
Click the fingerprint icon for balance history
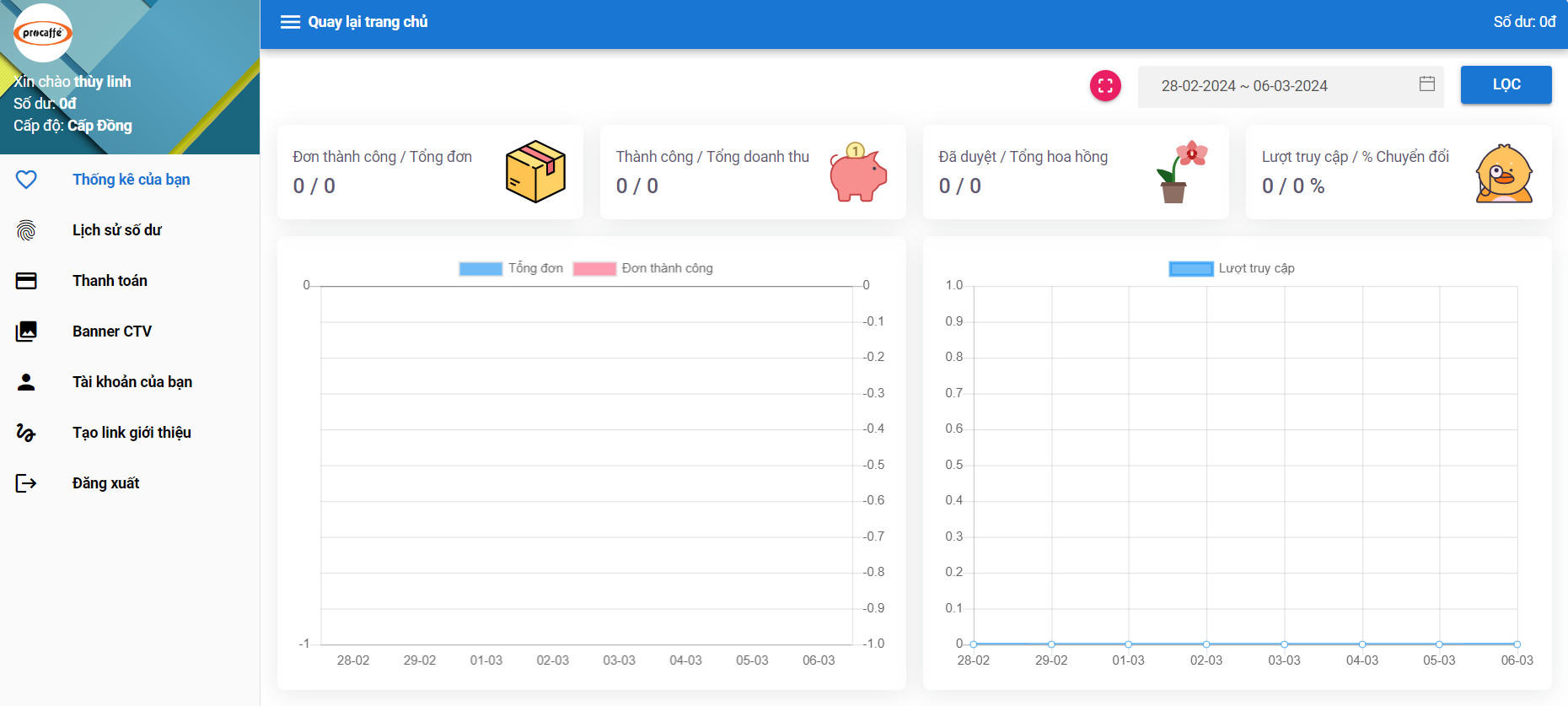pyautogui.click(x=26, y=230)
